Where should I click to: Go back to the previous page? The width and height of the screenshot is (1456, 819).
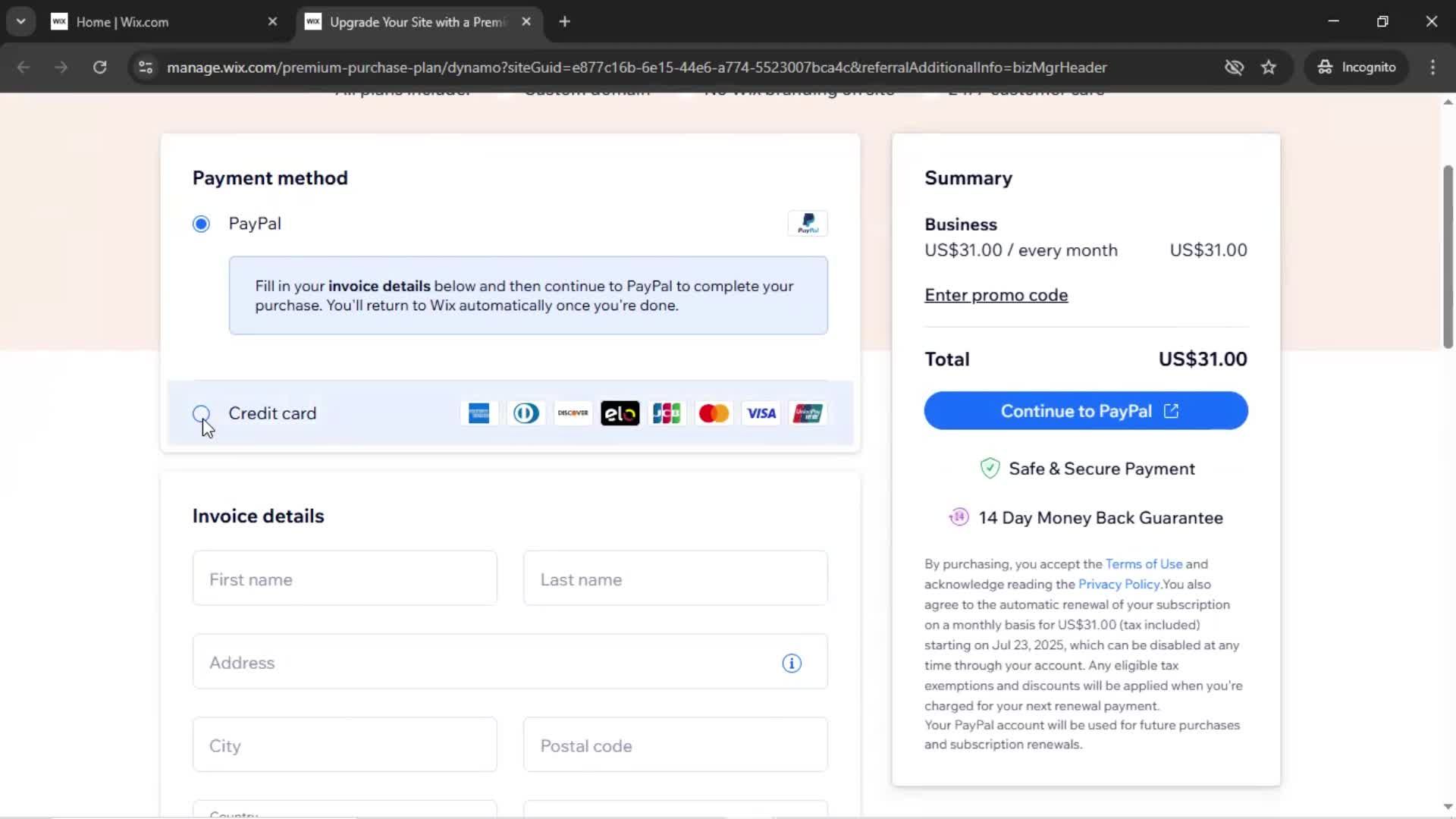24,67
